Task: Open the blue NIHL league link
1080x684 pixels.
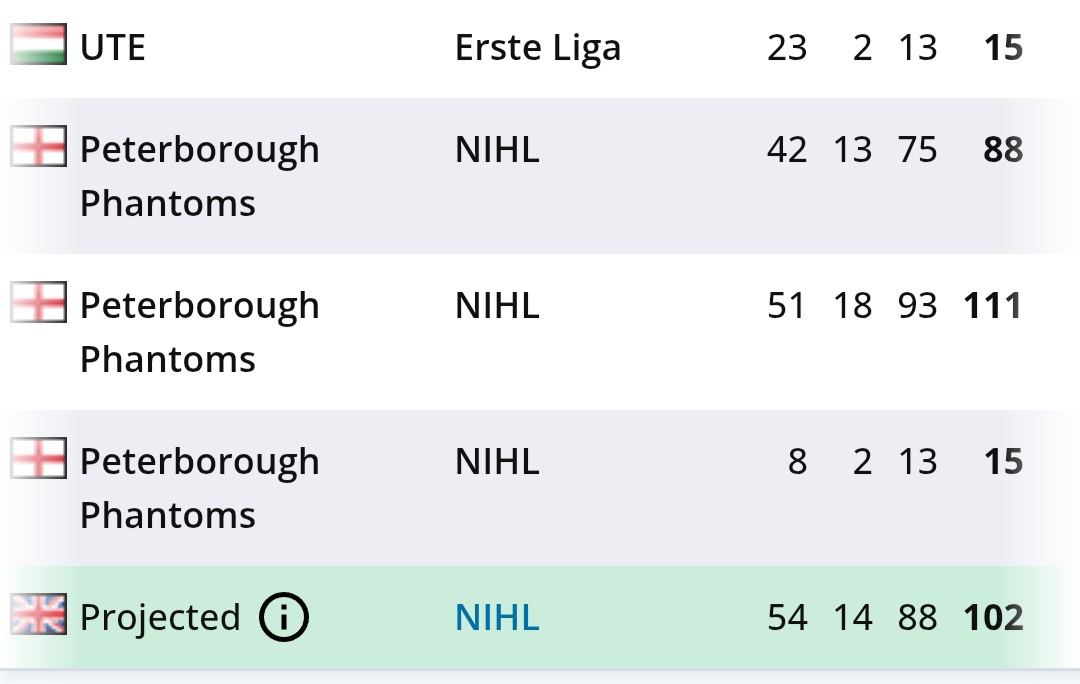Action: pos(497,617)
